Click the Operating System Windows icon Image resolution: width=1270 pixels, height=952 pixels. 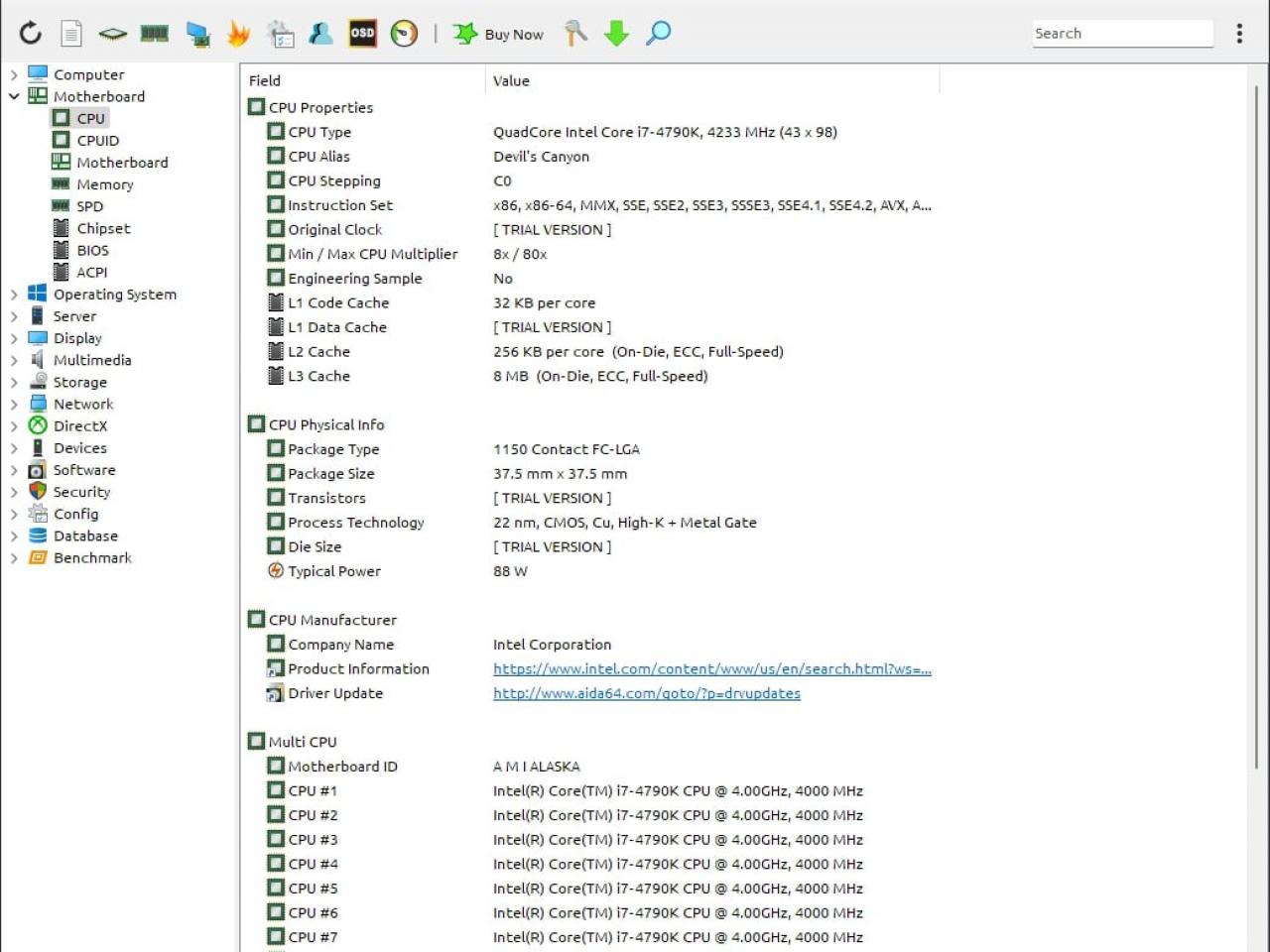(x=38, y=295)
